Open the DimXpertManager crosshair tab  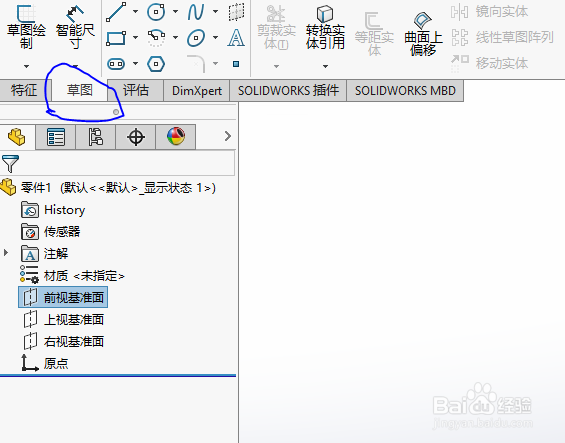pyautogui.click(x=136, y=137)
